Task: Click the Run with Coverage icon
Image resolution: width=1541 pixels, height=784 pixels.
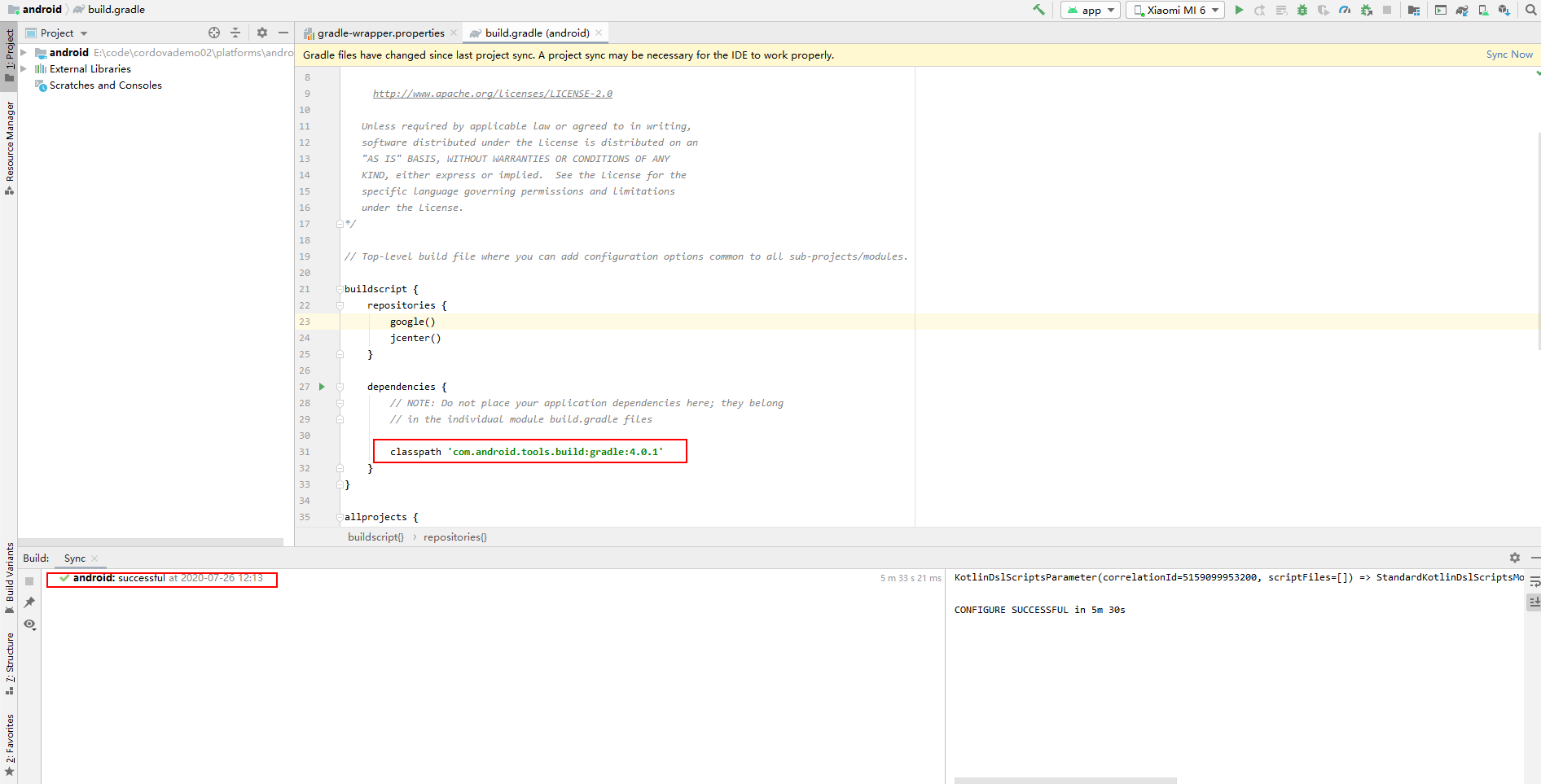Action: pos(1324,10)
